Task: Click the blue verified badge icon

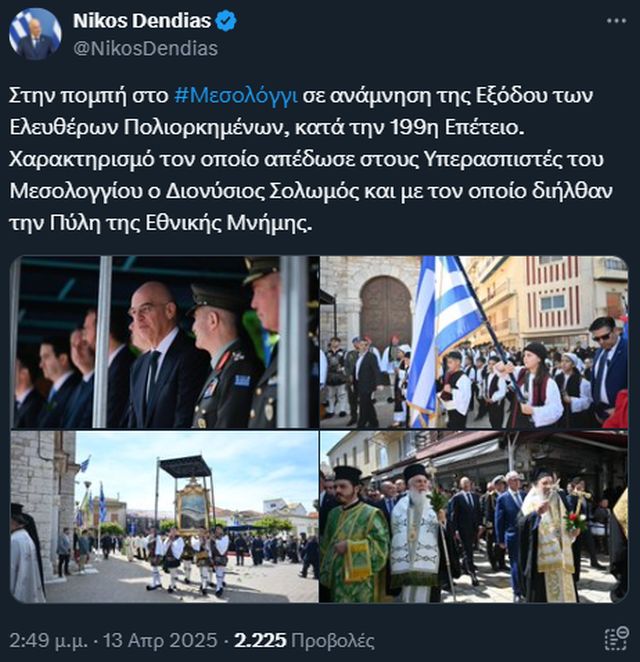Action: click(226, 21)
